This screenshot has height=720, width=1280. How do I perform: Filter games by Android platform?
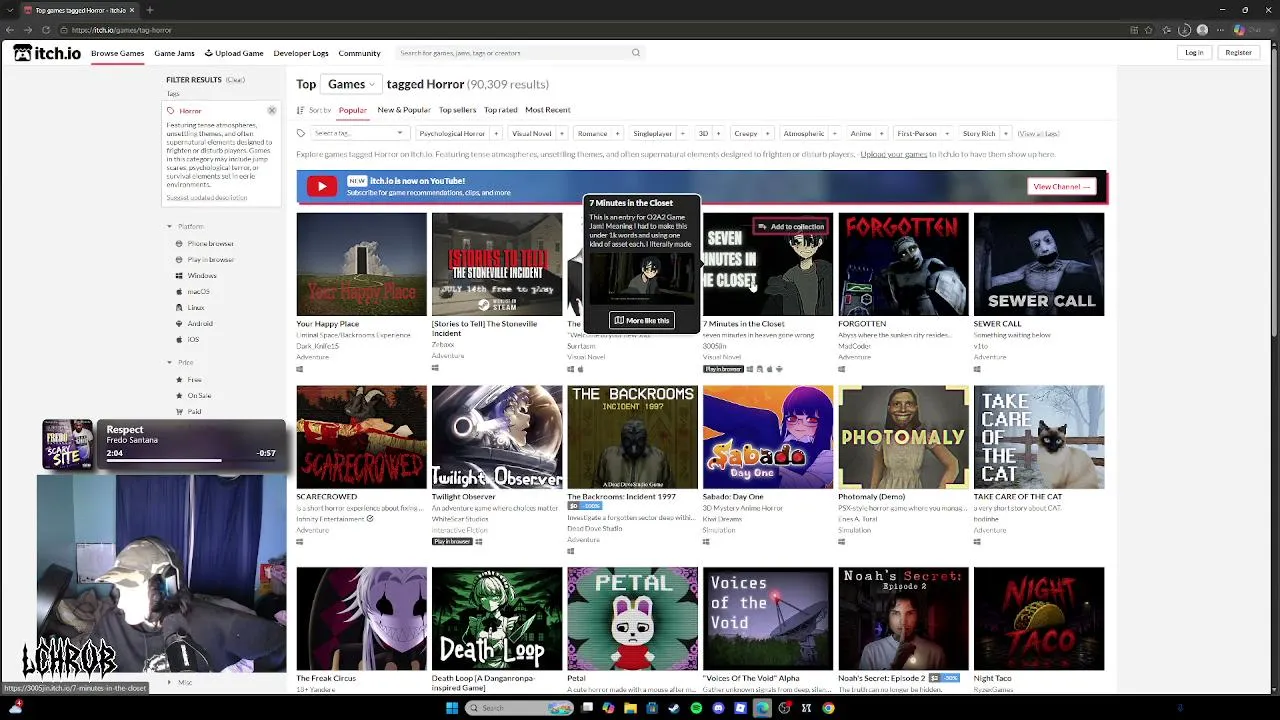194,323
